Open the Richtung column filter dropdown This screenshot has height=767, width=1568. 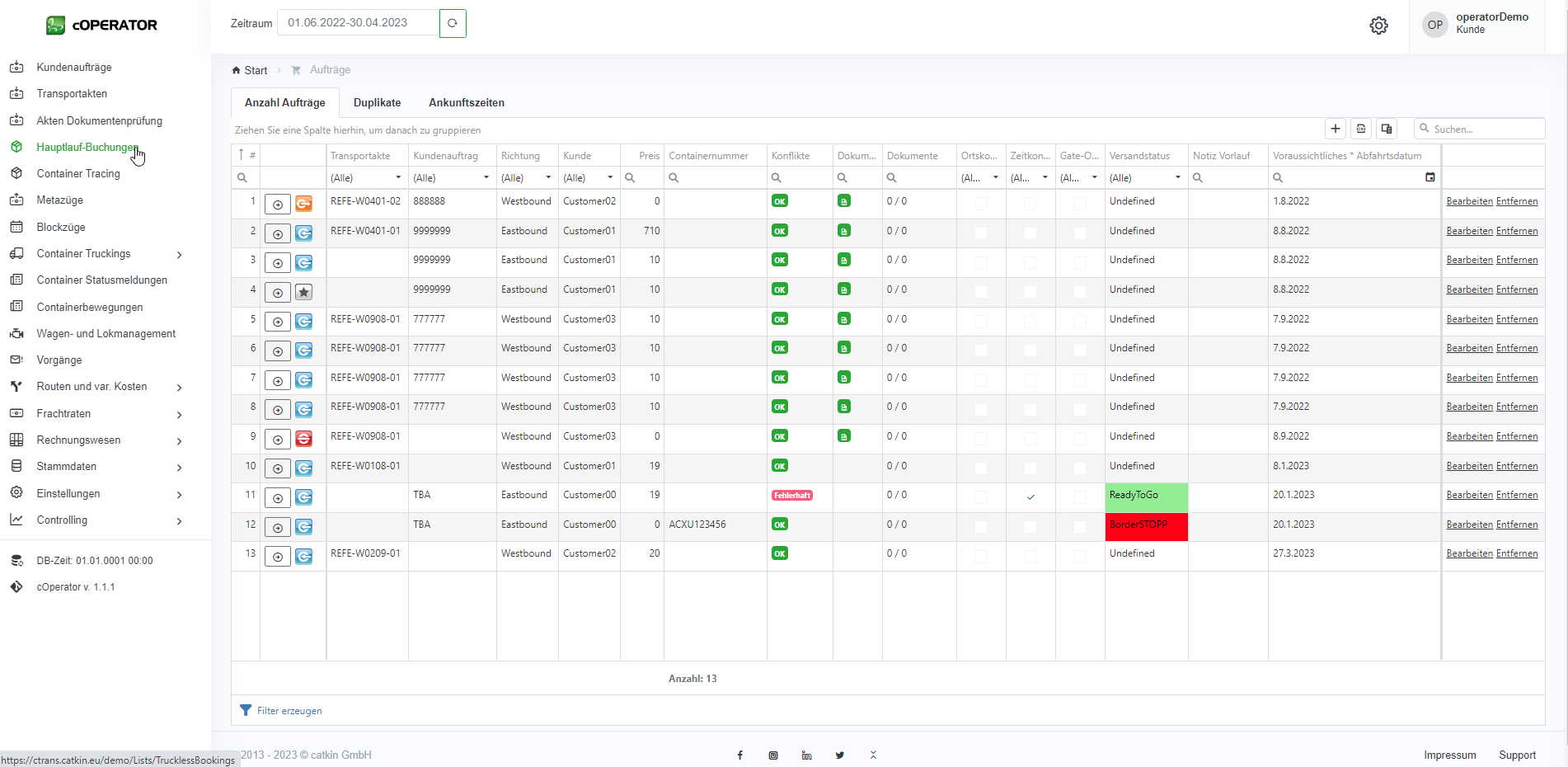click(x=547, y=177)
